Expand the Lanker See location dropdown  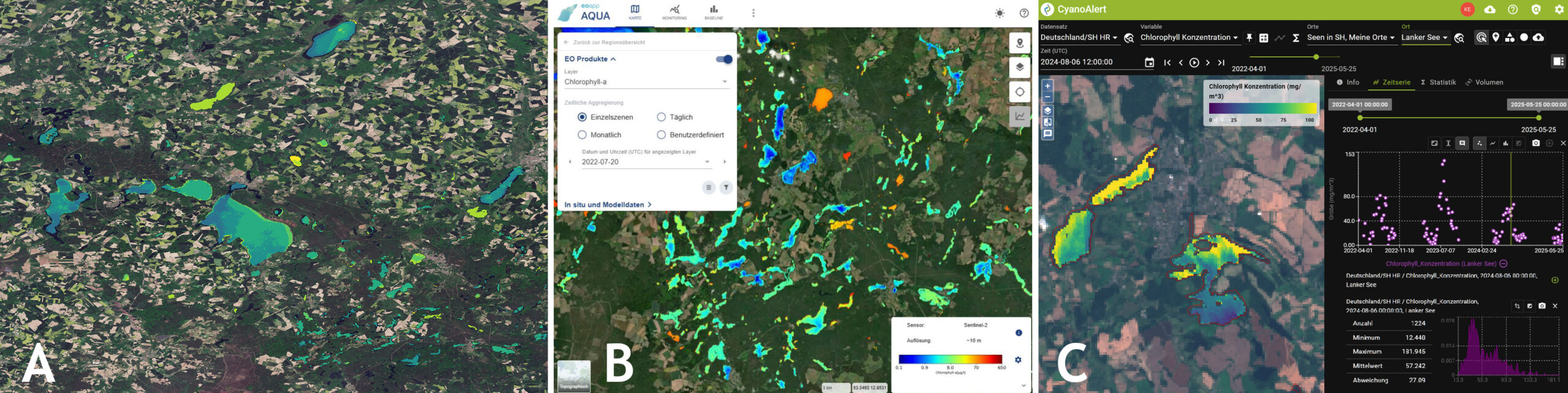1424,37
